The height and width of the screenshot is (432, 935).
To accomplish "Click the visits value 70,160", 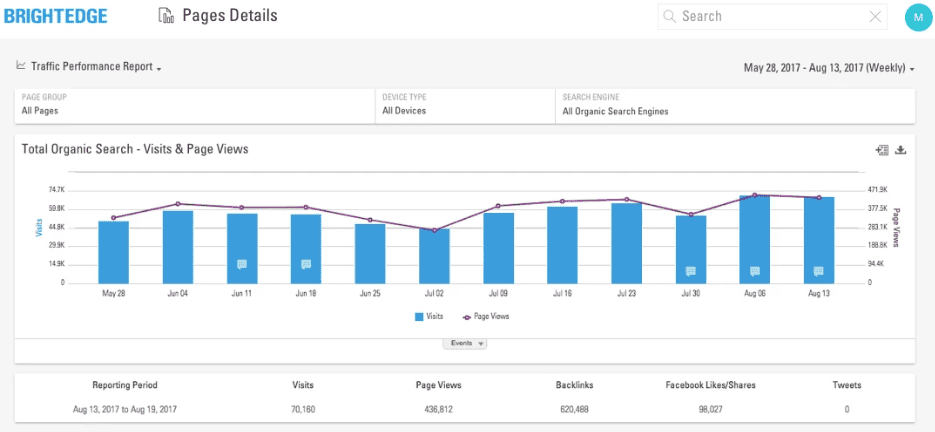I will (303, 409).
